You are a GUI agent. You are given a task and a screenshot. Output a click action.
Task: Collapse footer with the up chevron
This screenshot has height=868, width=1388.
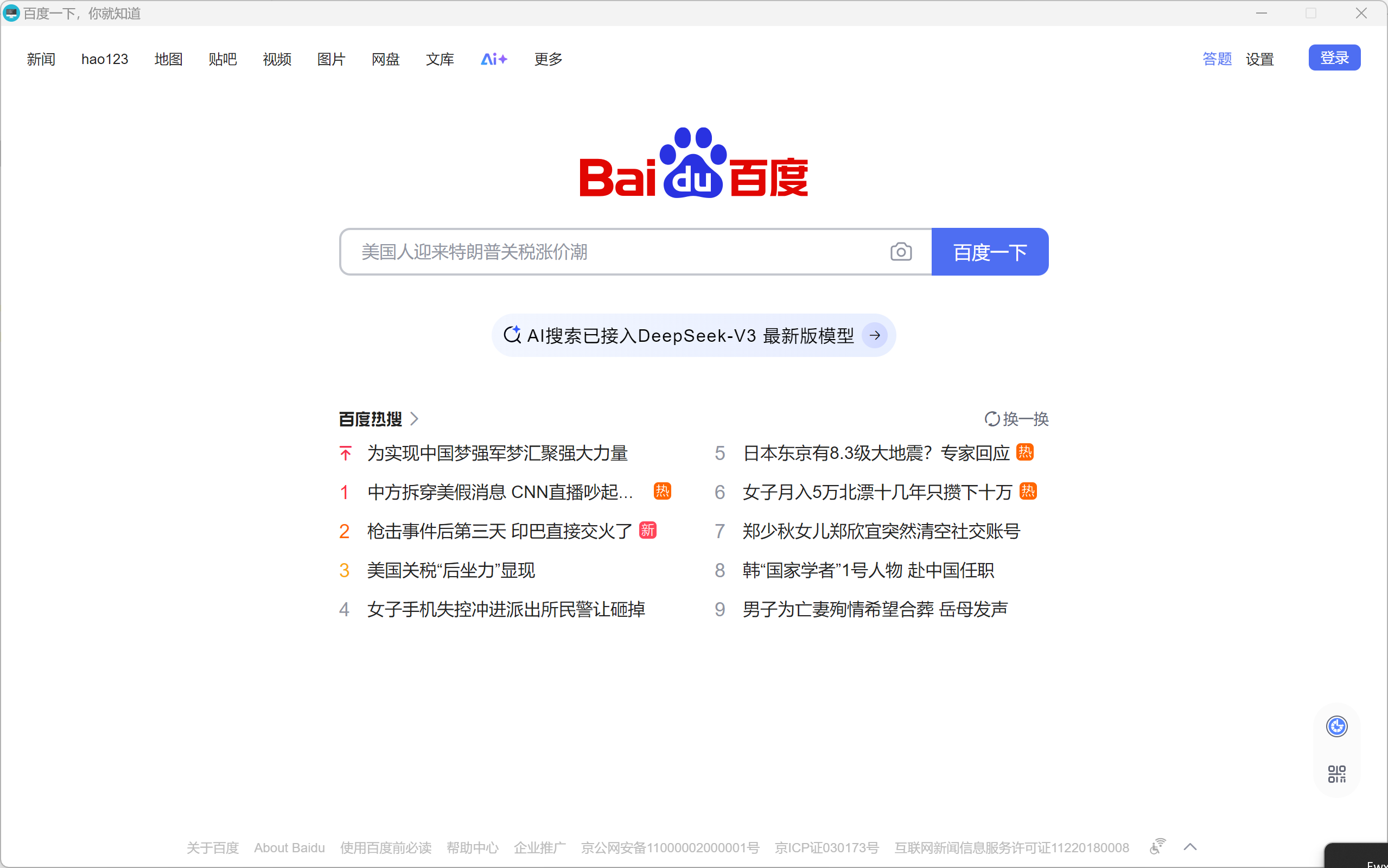point(1190,847)
